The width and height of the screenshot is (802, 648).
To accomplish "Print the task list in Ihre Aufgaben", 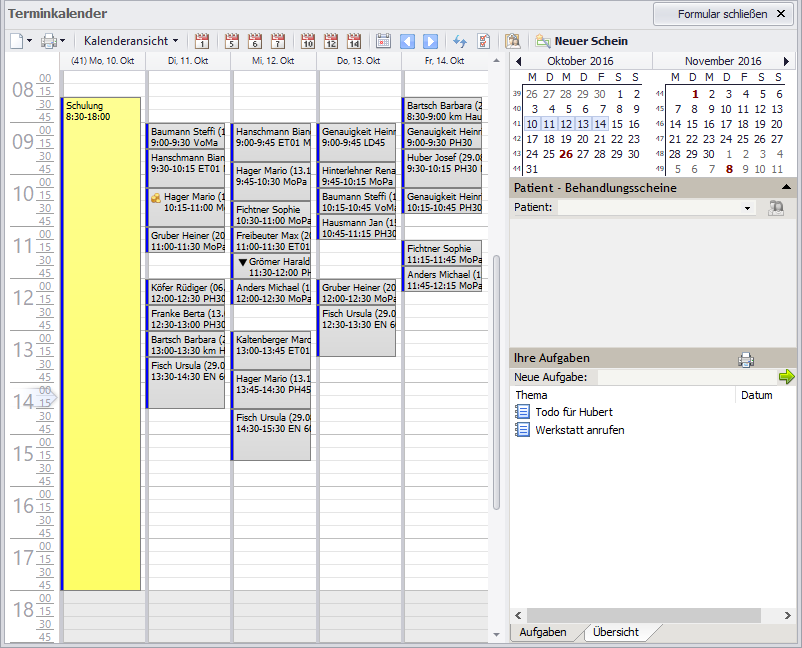I will tap(745, 359).
